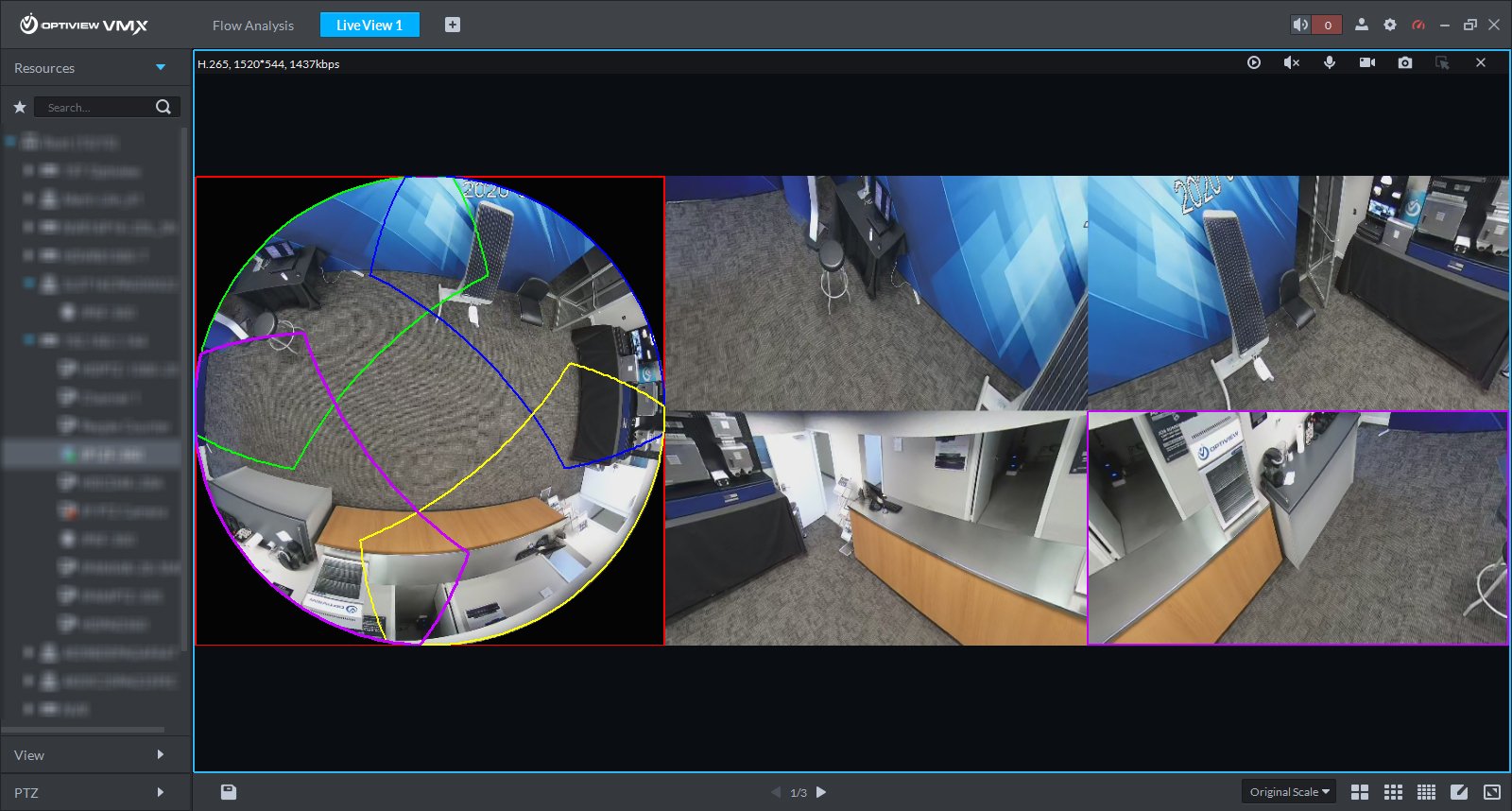1512x811 pixels.
Task: Click the instant playback icon in video toolbar
Action: 1254,62
